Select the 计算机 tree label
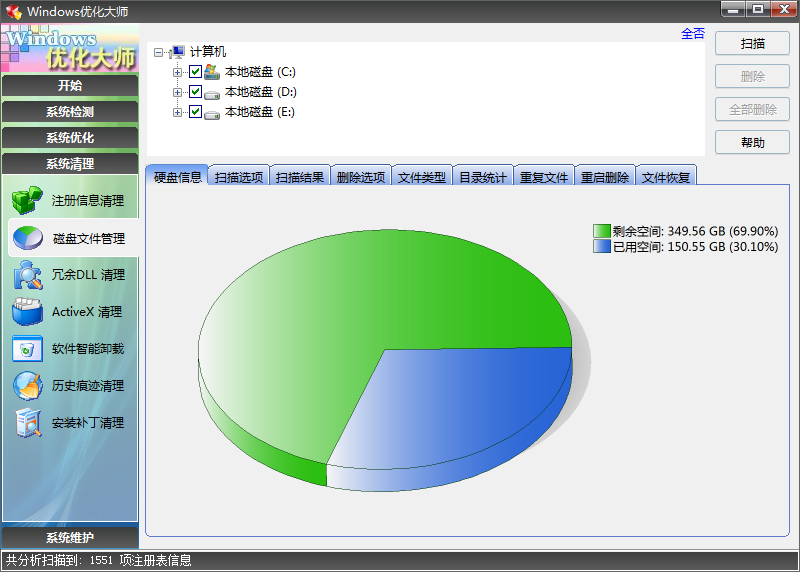This screenshot has width=800, height=572. point(208,52)
